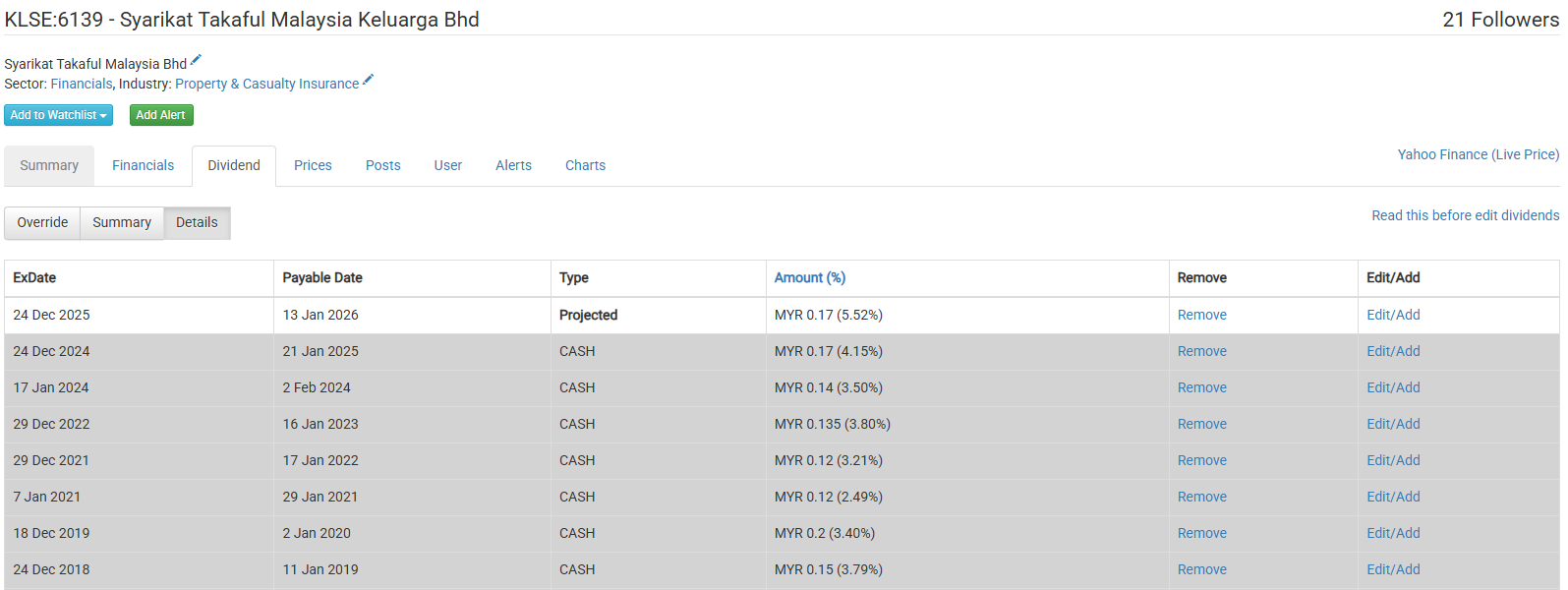Screen dimensions: 1568x590
Task: Open the Posts tab
Action: point(382,165)
